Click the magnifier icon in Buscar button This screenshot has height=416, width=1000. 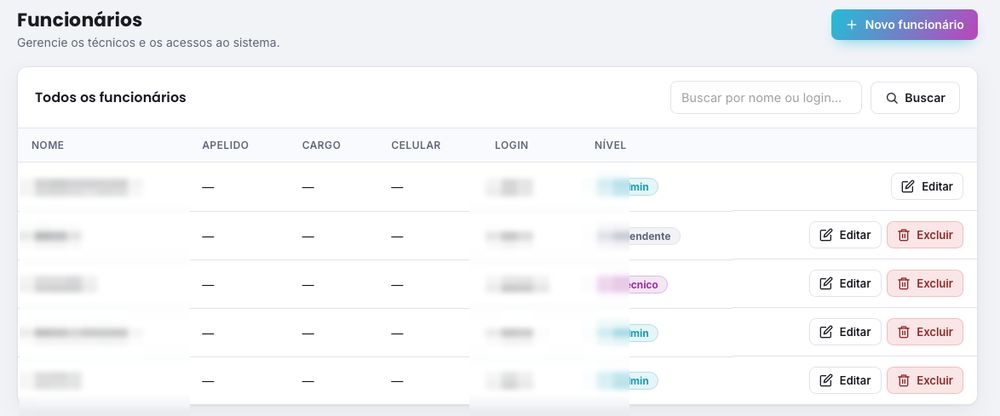(892, 98)
